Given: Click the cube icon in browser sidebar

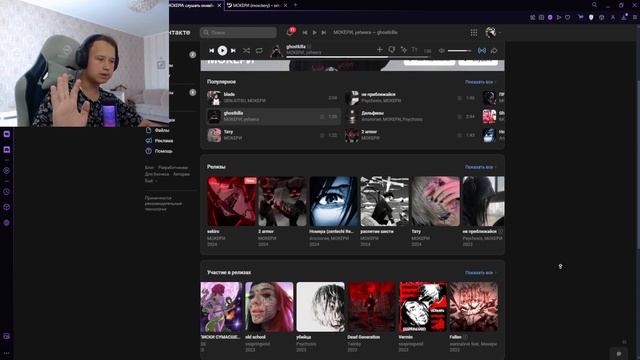Looking at the screenshot, I should [7, 207].
